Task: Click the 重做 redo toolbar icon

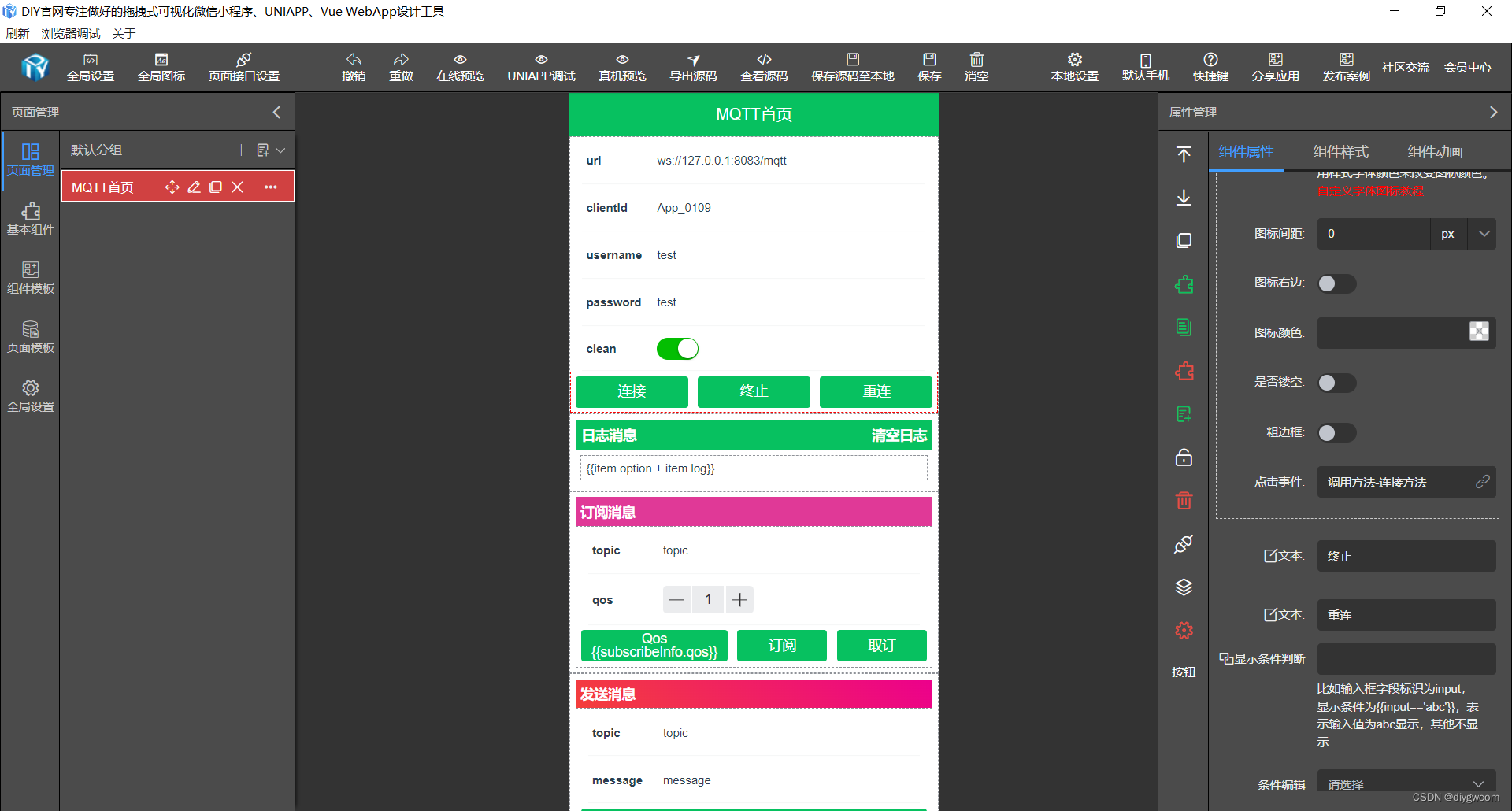Action: tap(401, 67)
